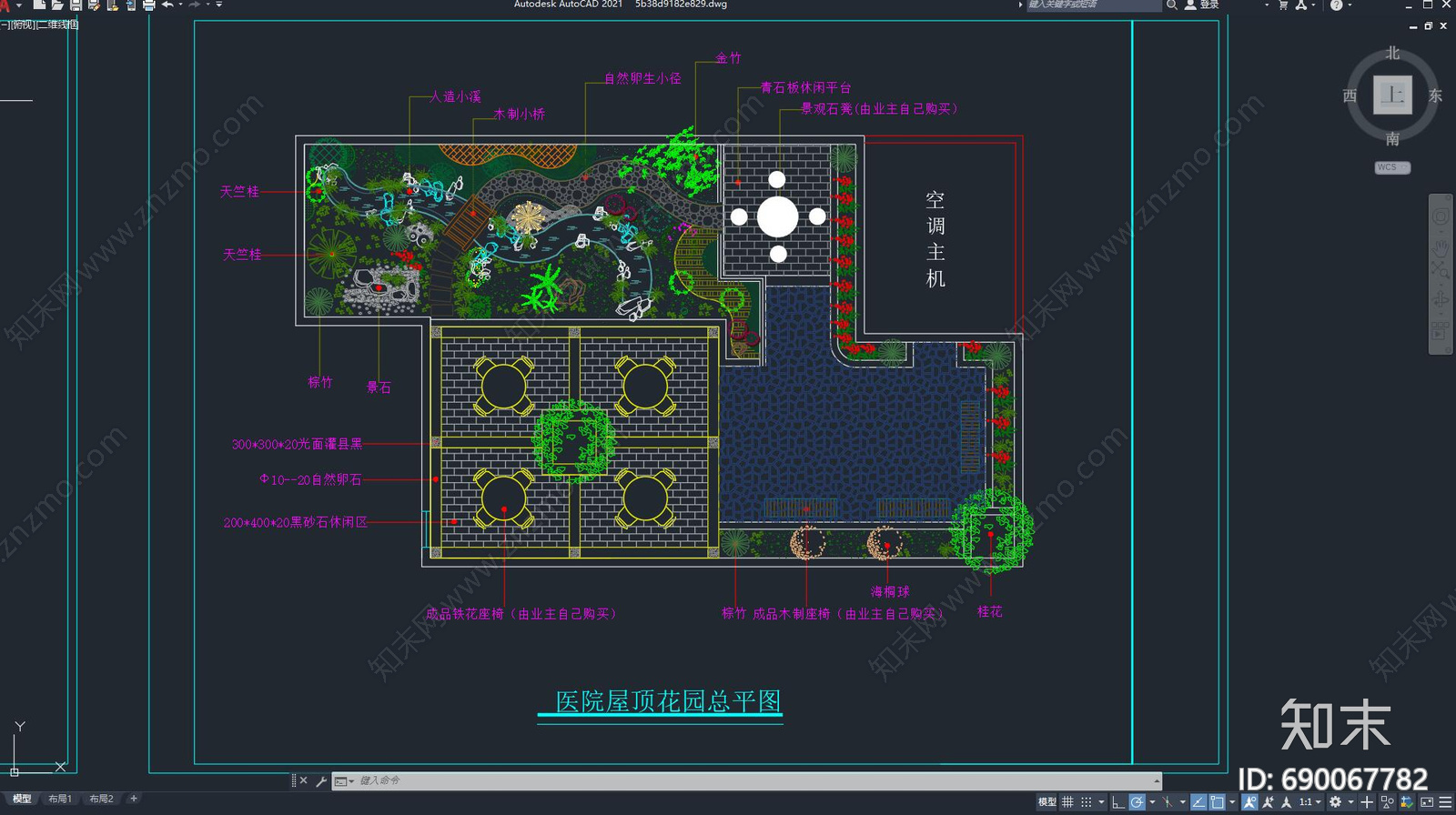Click the navigation wheel icon
1456x815 pixels.
(x=1440, y=216)
